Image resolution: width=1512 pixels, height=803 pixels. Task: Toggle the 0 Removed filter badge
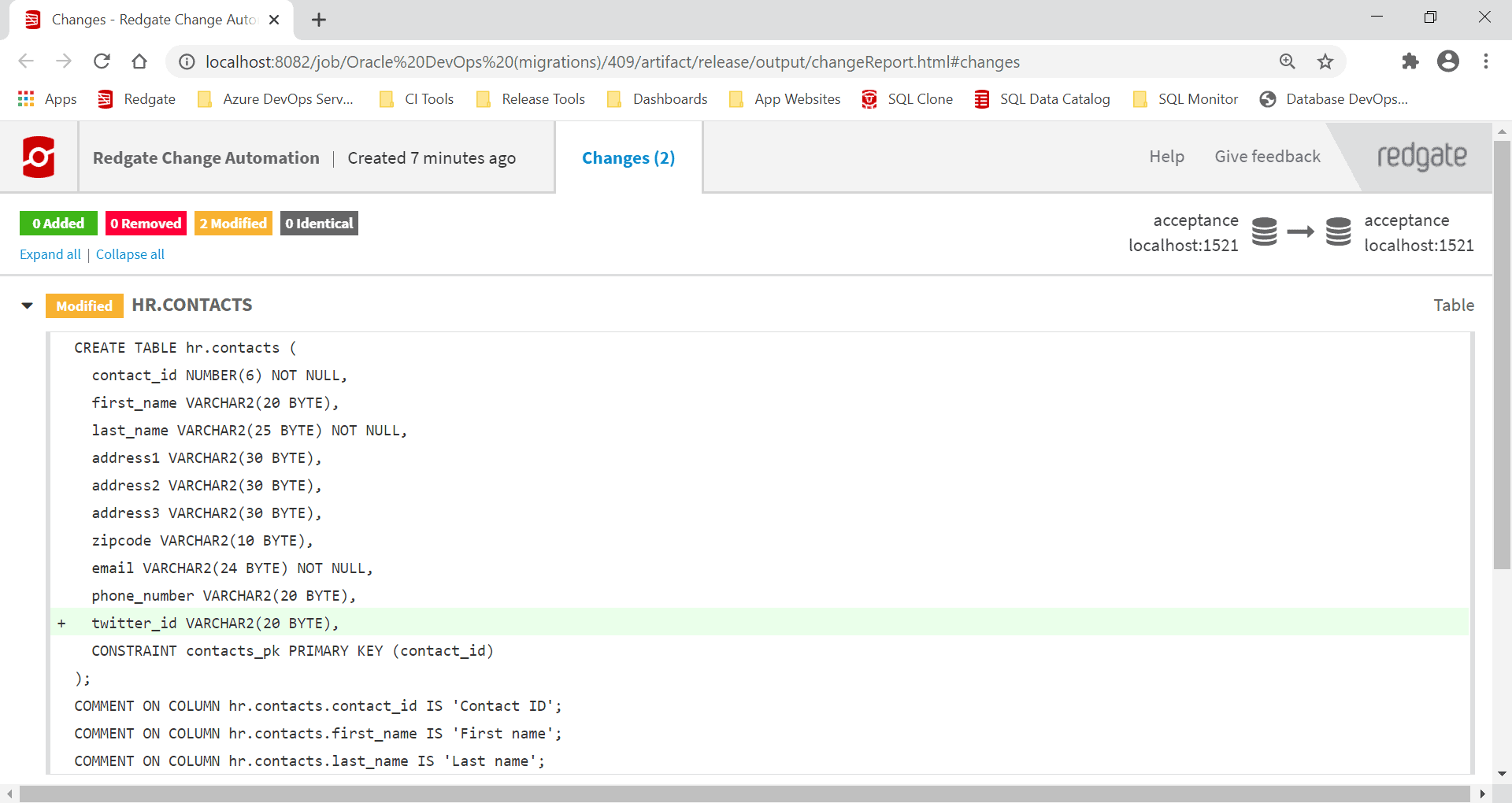[x=146, y=224]
